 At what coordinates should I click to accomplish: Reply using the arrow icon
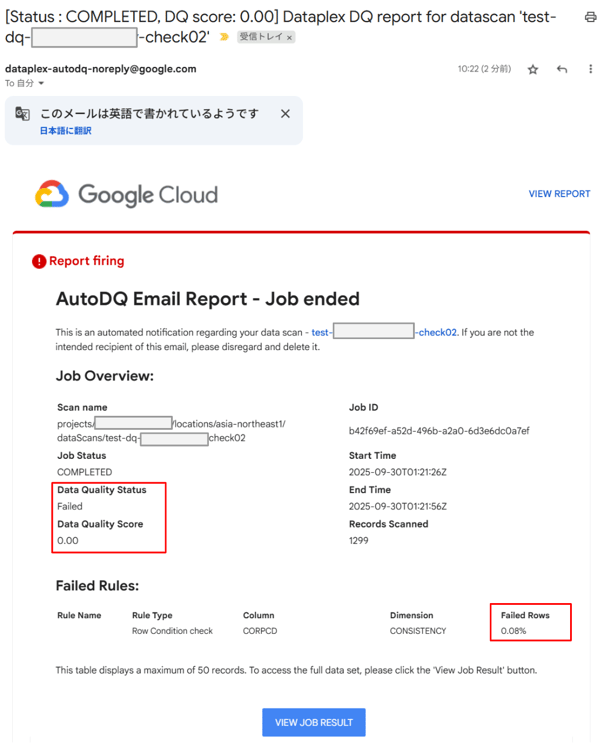click(x=562, y=69)
